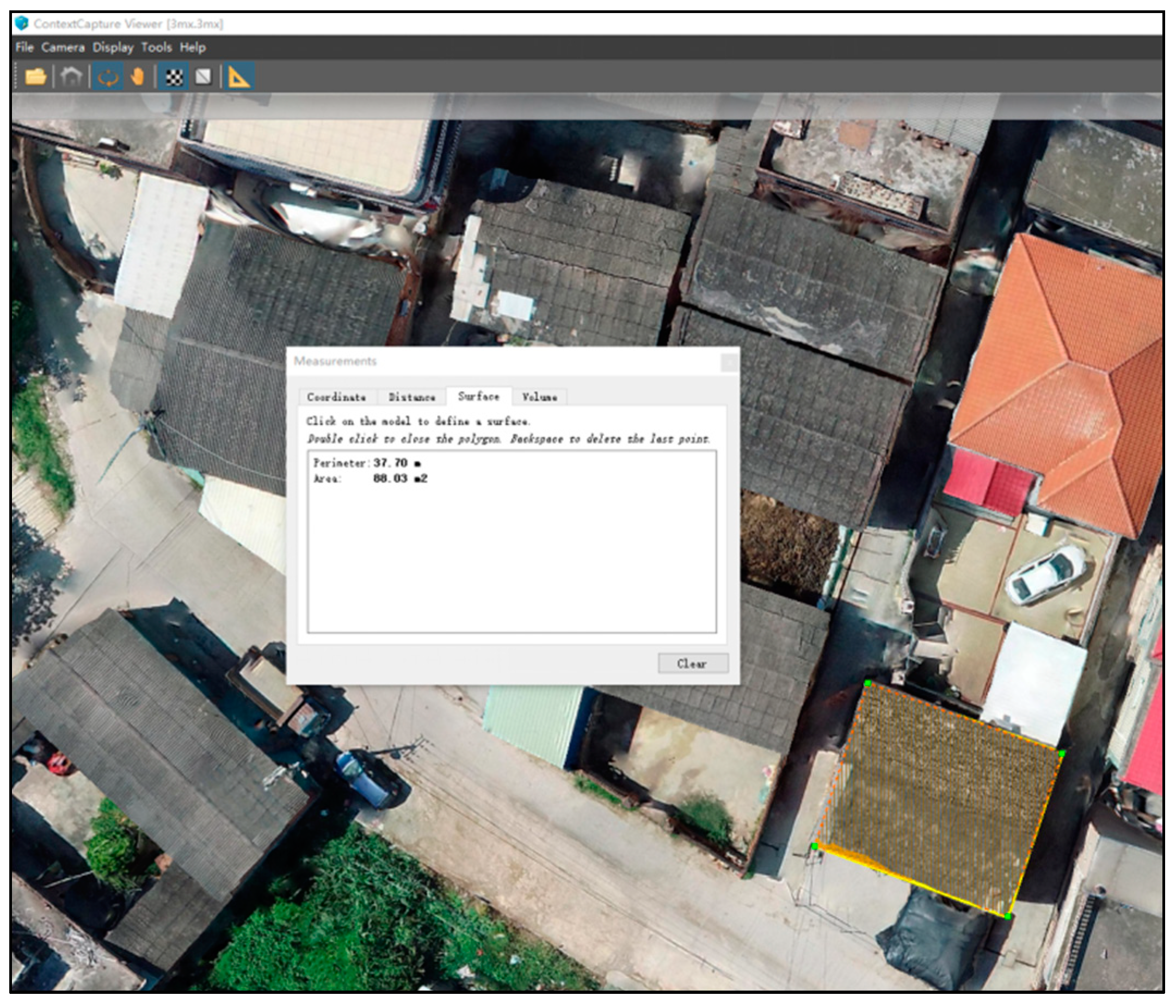Switch to the Distance tab

point(411,397)
